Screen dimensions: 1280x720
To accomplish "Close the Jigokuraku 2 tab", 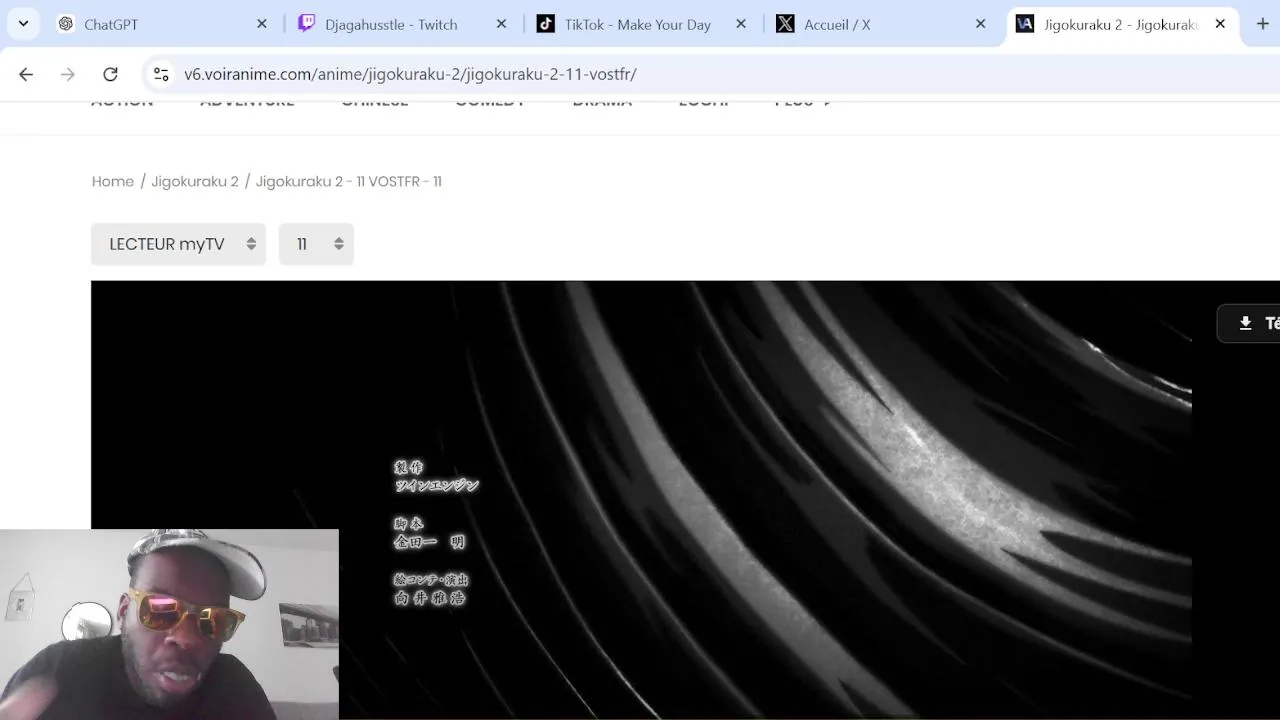I will click(x=1220, y=24).
